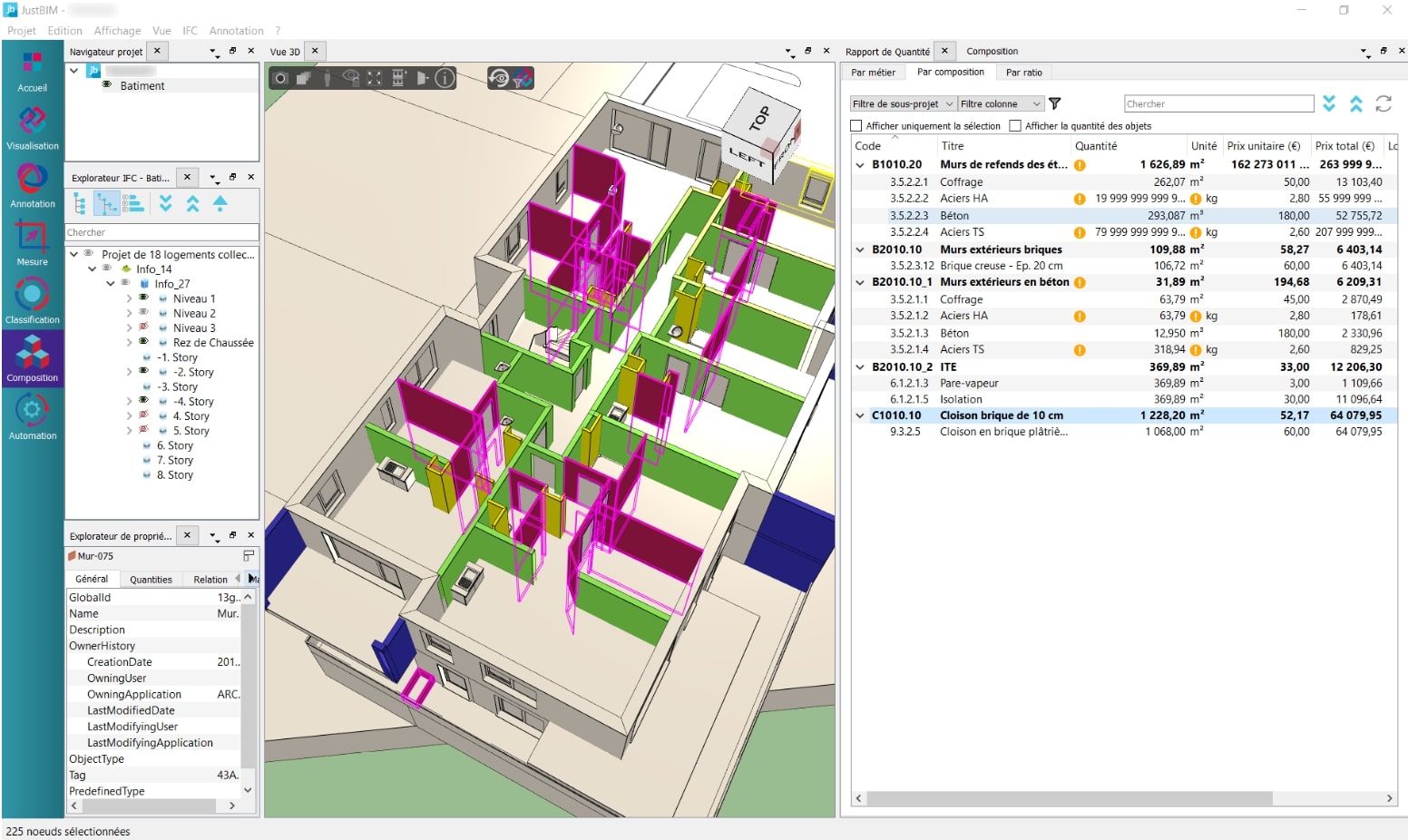Screen dimensions: 1408x840
Task: Enable 'Afficher uniquement la sélection' checkbox
Action: 856,126
